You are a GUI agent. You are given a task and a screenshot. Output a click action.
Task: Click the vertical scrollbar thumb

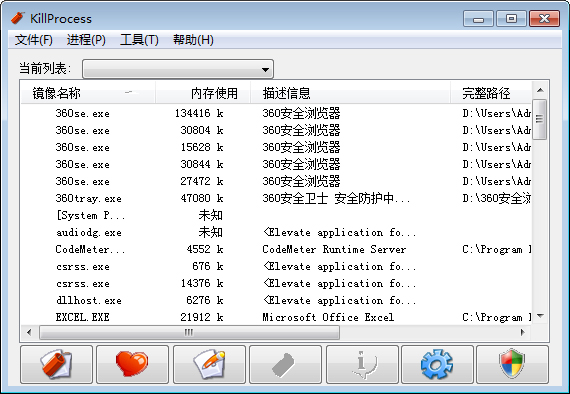(539, 119)
